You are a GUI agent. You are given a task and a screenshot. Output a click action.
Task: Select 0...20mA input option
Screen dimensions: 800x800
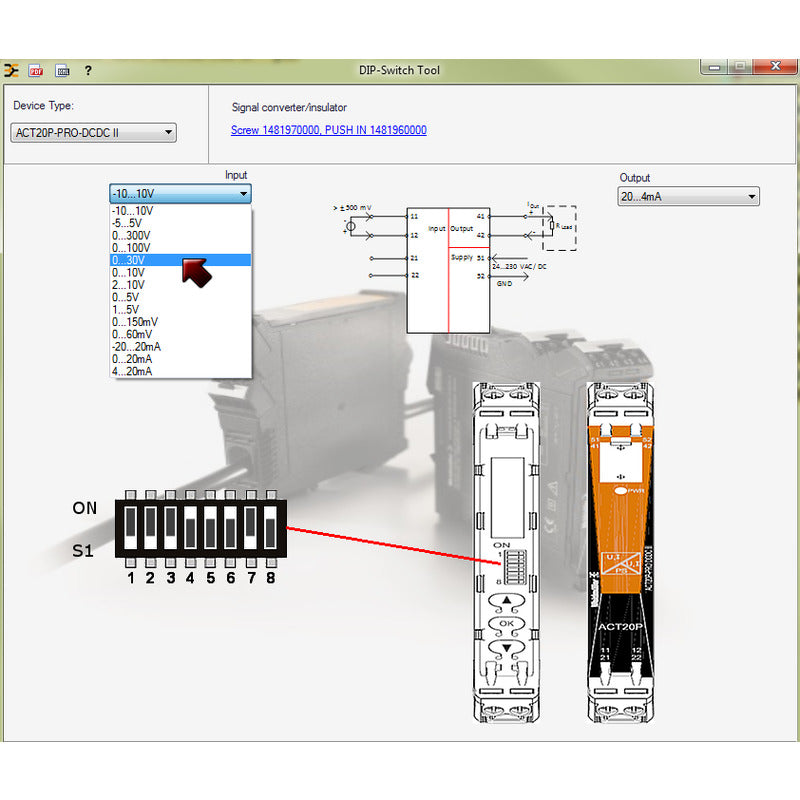click(x=181, y=359)
